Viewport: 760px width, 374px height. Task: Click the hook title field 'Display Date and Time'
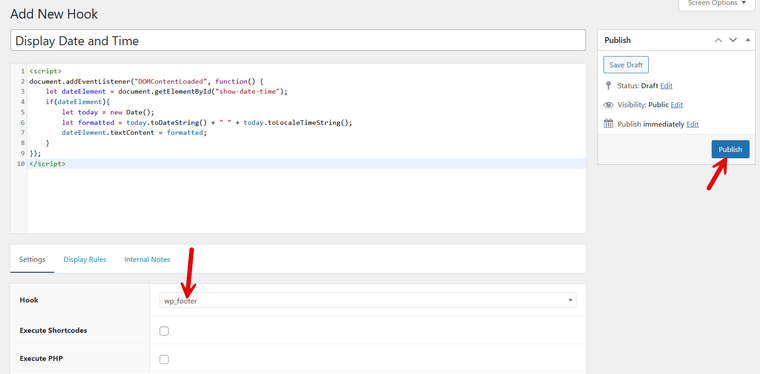(x=298, y=41)
